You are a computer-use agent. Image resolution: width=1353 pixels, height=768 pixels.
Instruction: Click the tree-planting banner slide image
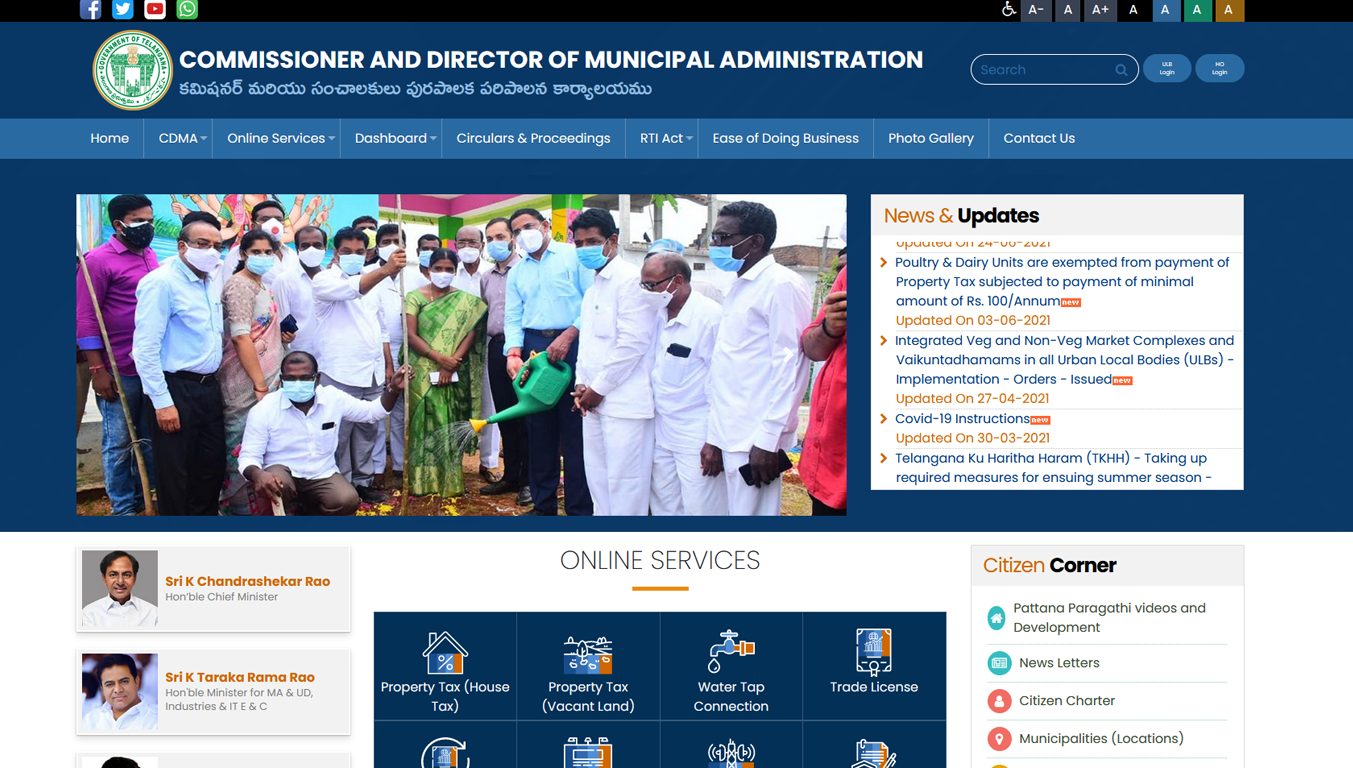click(x=461, y=355)
